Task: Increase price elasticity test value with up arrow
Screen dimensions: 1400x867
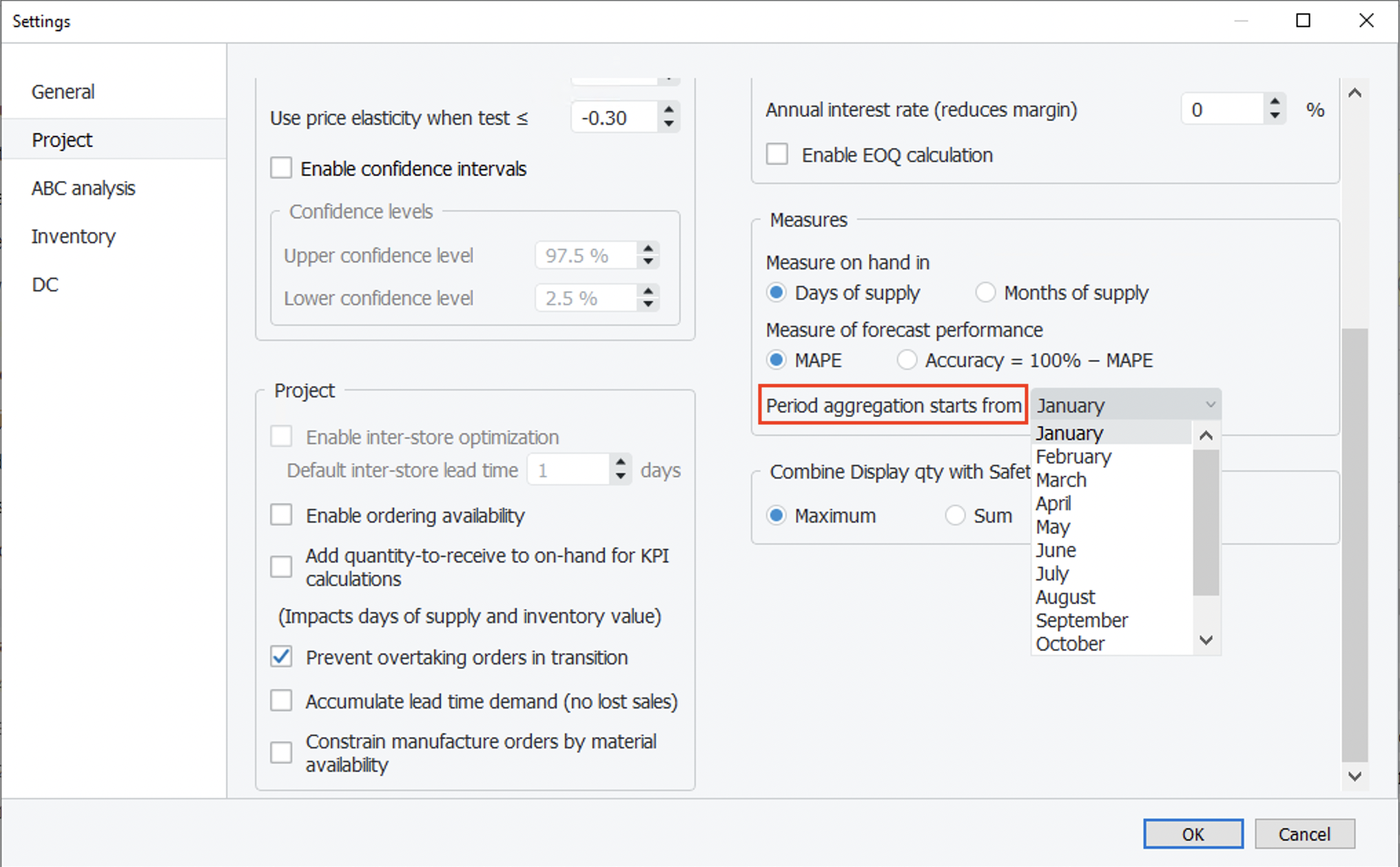Action: coord(668,109)
